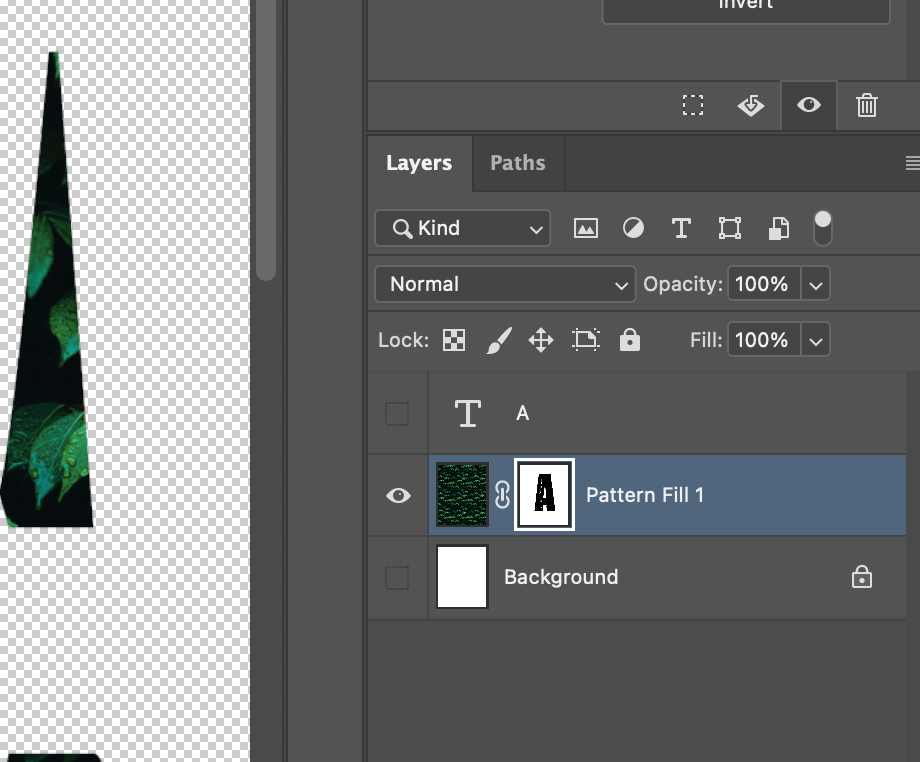Screen dimensions: 920x762
Task: Open the Layers panel menu
Action: point(911,163)
